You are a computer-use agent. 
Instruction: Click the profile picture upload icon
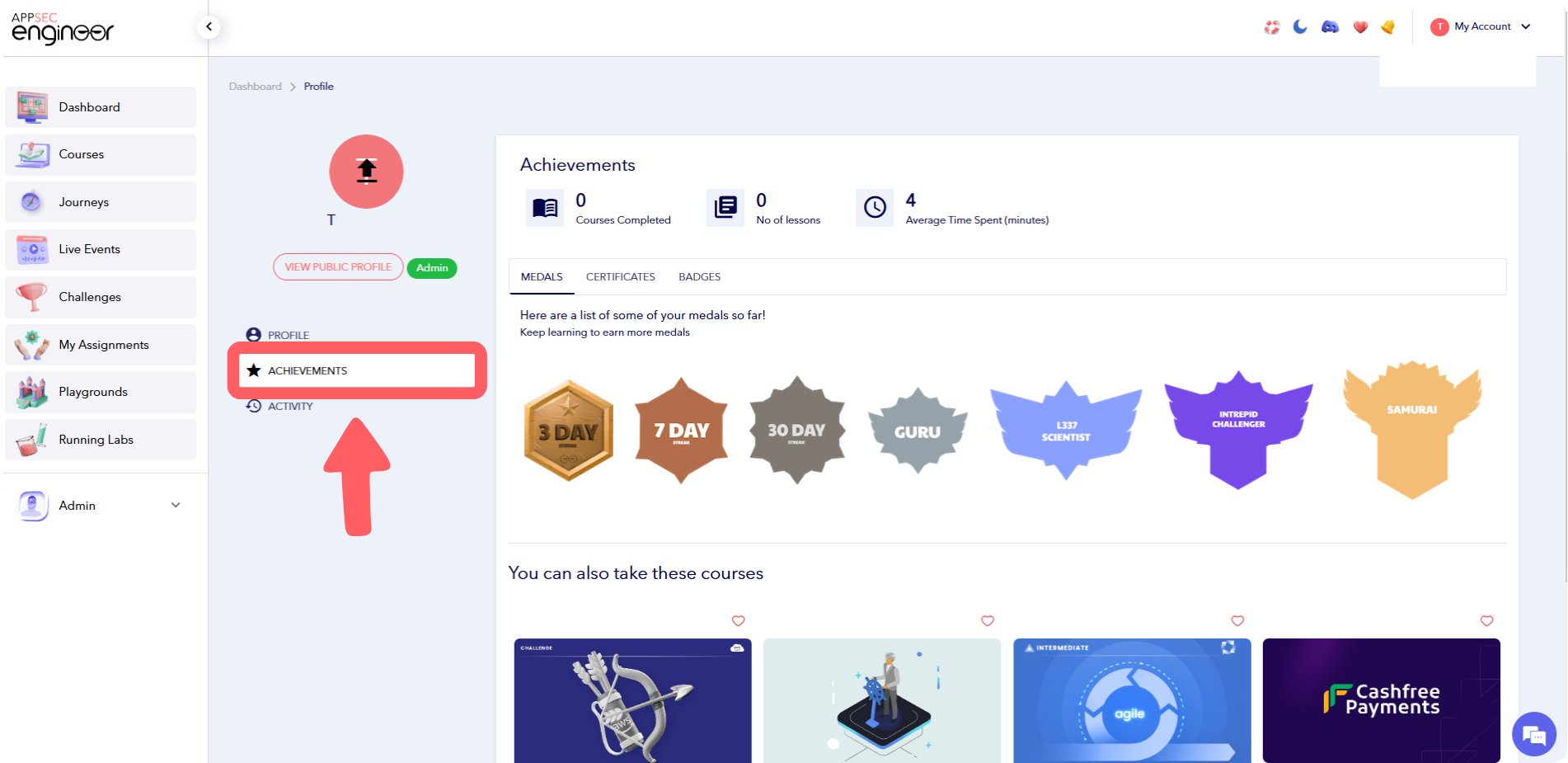pyautogui.click(x=366, y=172)
